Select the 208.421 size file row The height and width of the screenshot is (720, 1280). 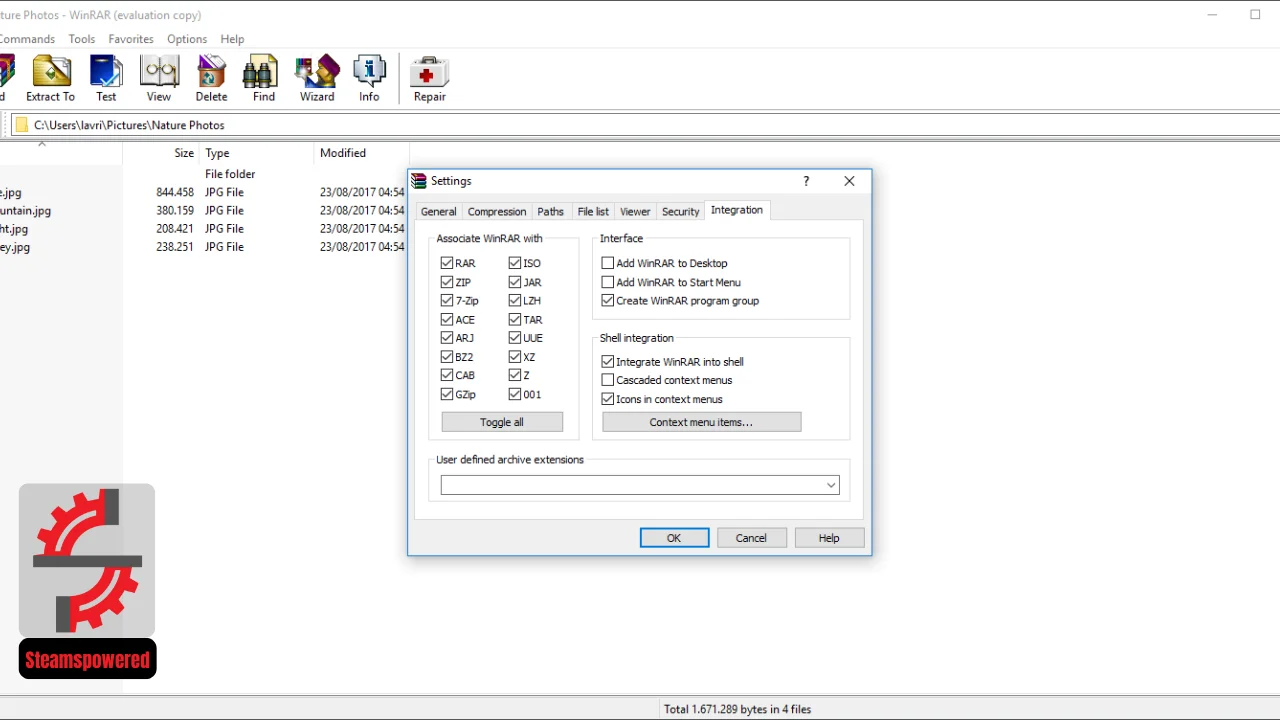203,229
